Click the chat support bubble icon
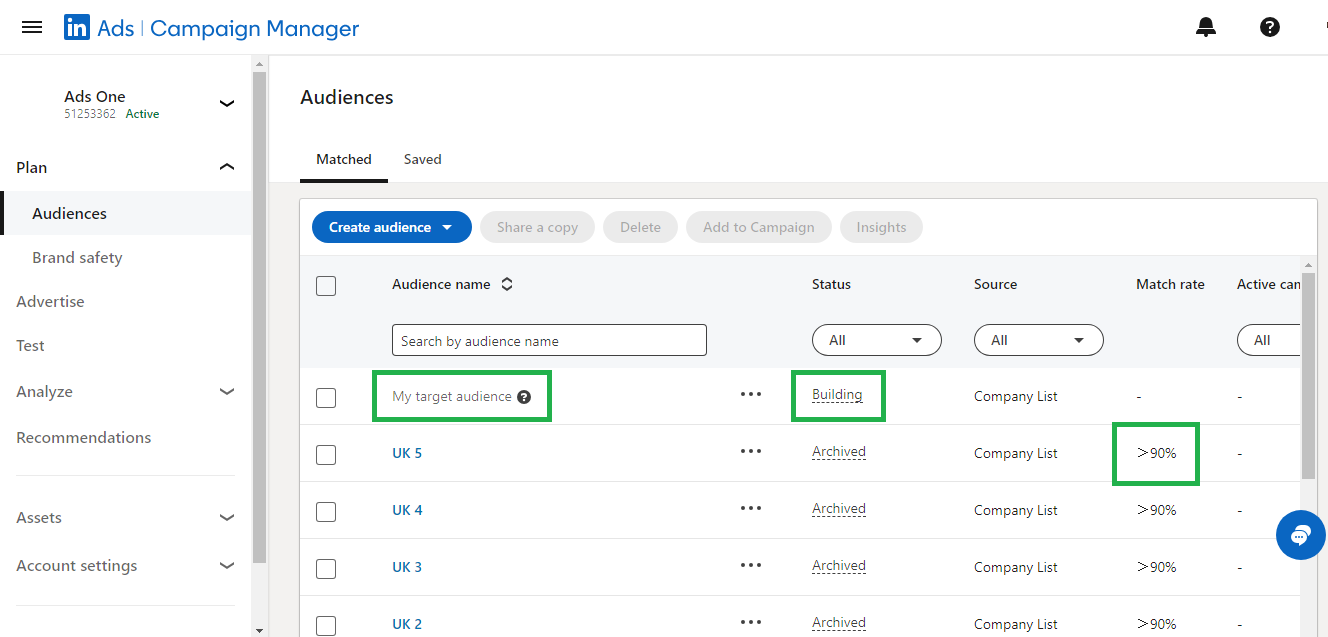 coord(1300,535)
